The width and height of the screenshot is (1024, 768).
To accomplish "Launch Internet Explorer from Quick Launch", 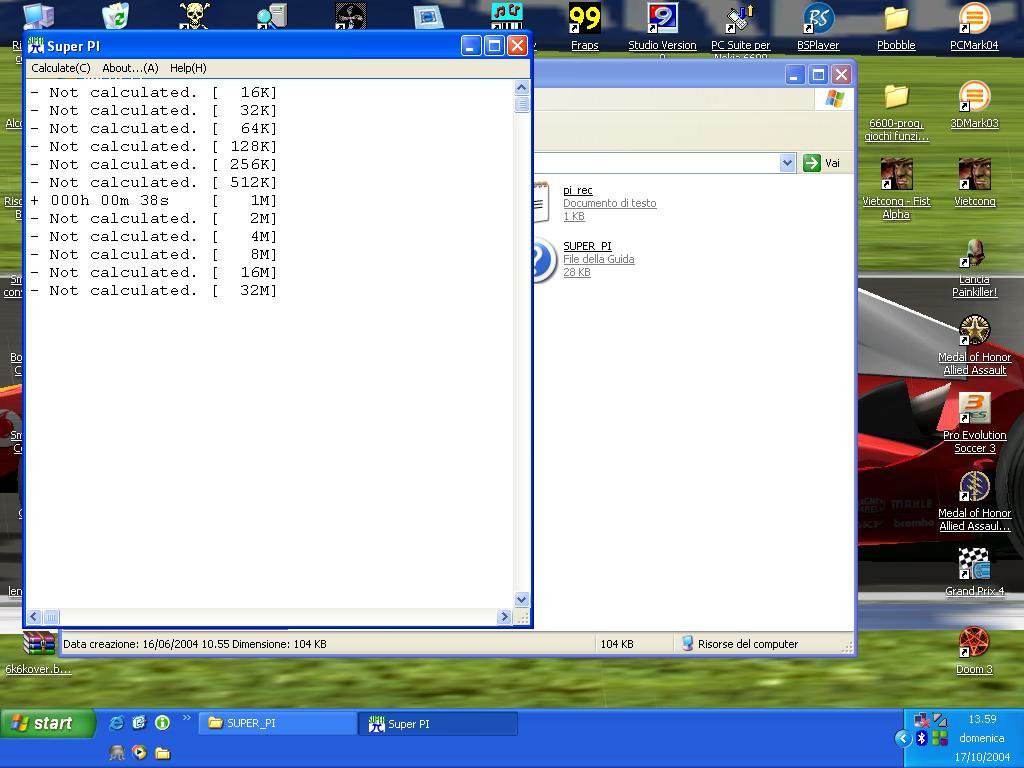I will point(116,722).
